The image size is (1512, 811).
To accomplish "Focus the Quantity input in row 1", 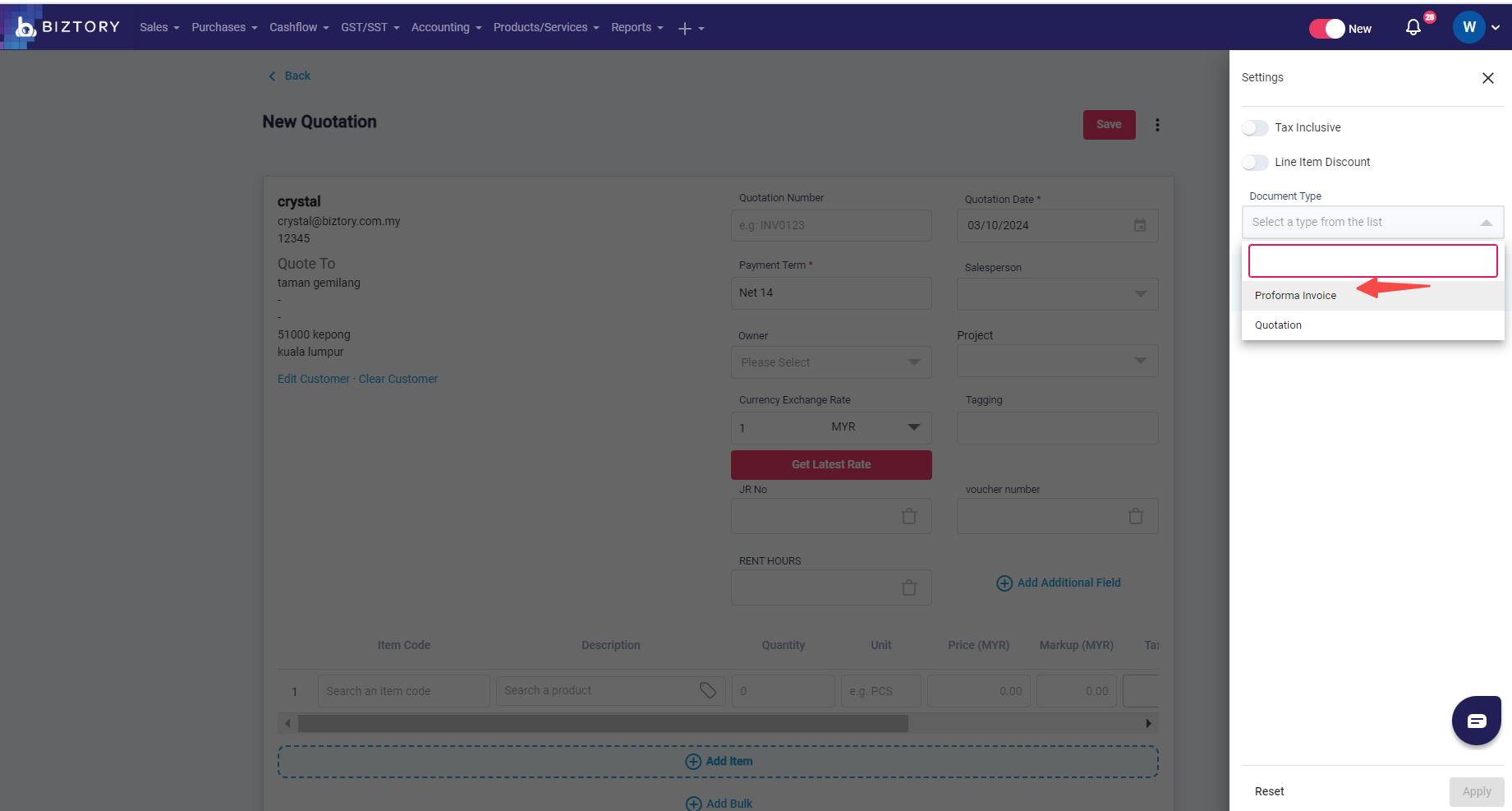I will [x=783, y=691].
